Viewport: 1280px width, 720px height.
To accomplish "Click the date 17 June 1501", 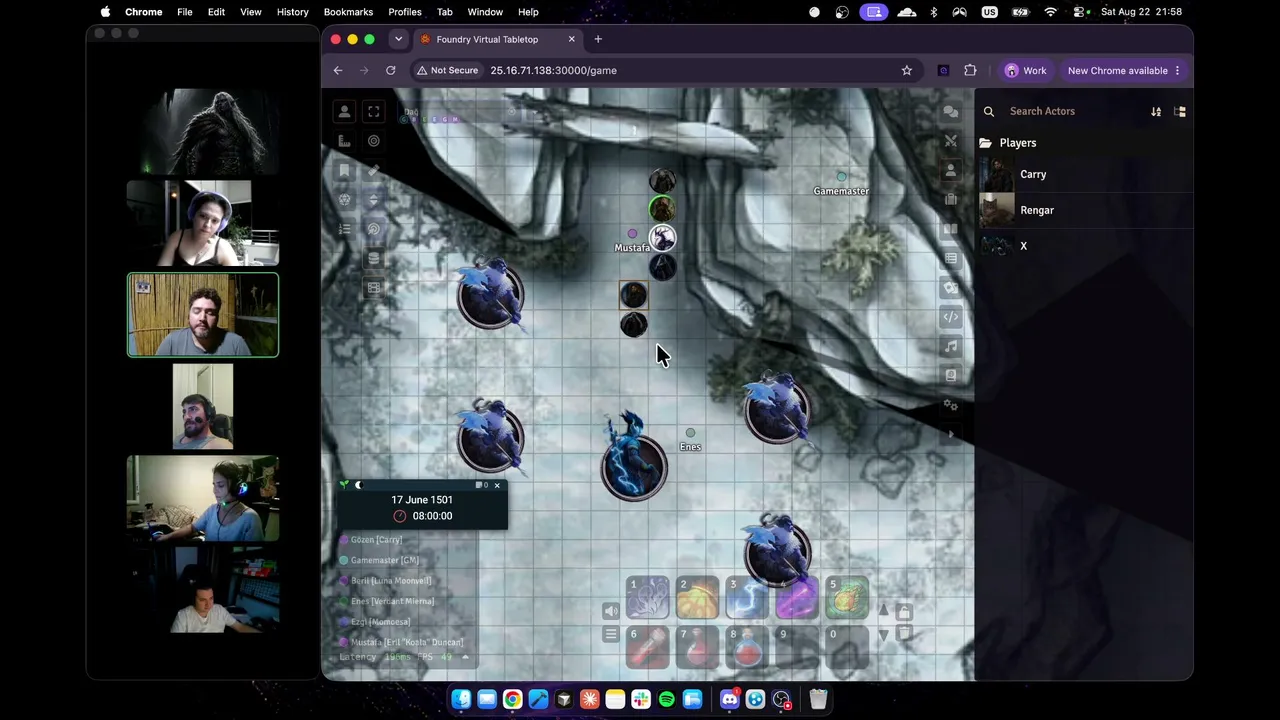I will (x=422, y=500).
